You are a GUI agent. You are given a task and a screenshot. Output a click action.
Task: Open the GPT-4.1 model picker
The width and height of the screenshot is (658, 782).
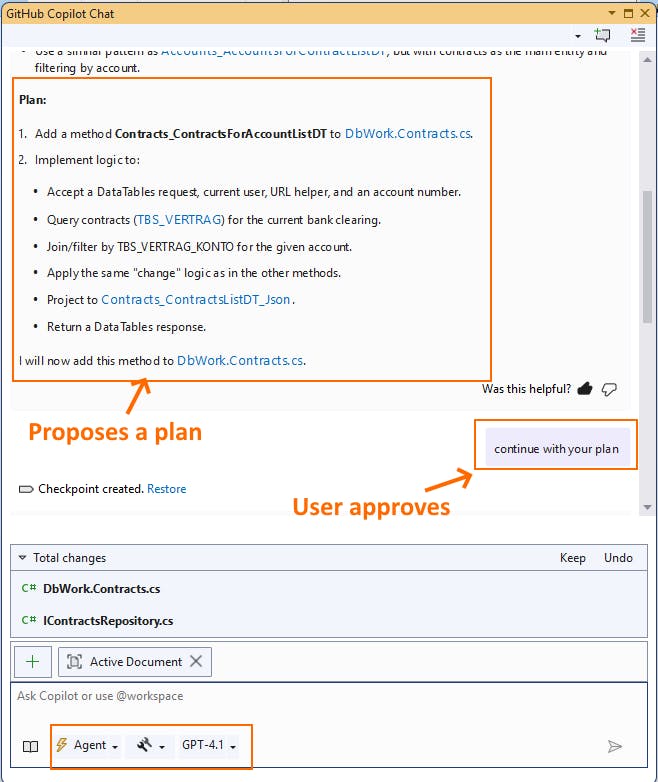click(x=209, y=746)
